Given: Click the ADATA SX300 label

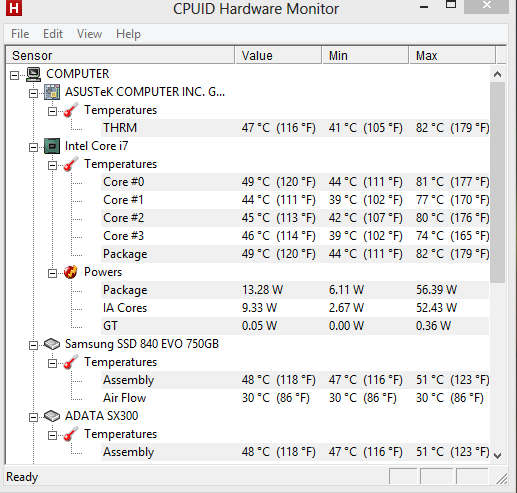Looking at the screenshot, I should [101, 416].
